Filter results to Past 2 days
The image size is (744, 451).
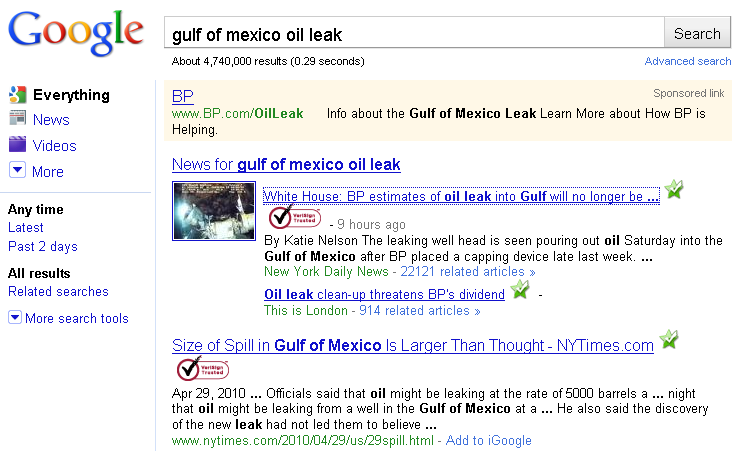point(43,246)
